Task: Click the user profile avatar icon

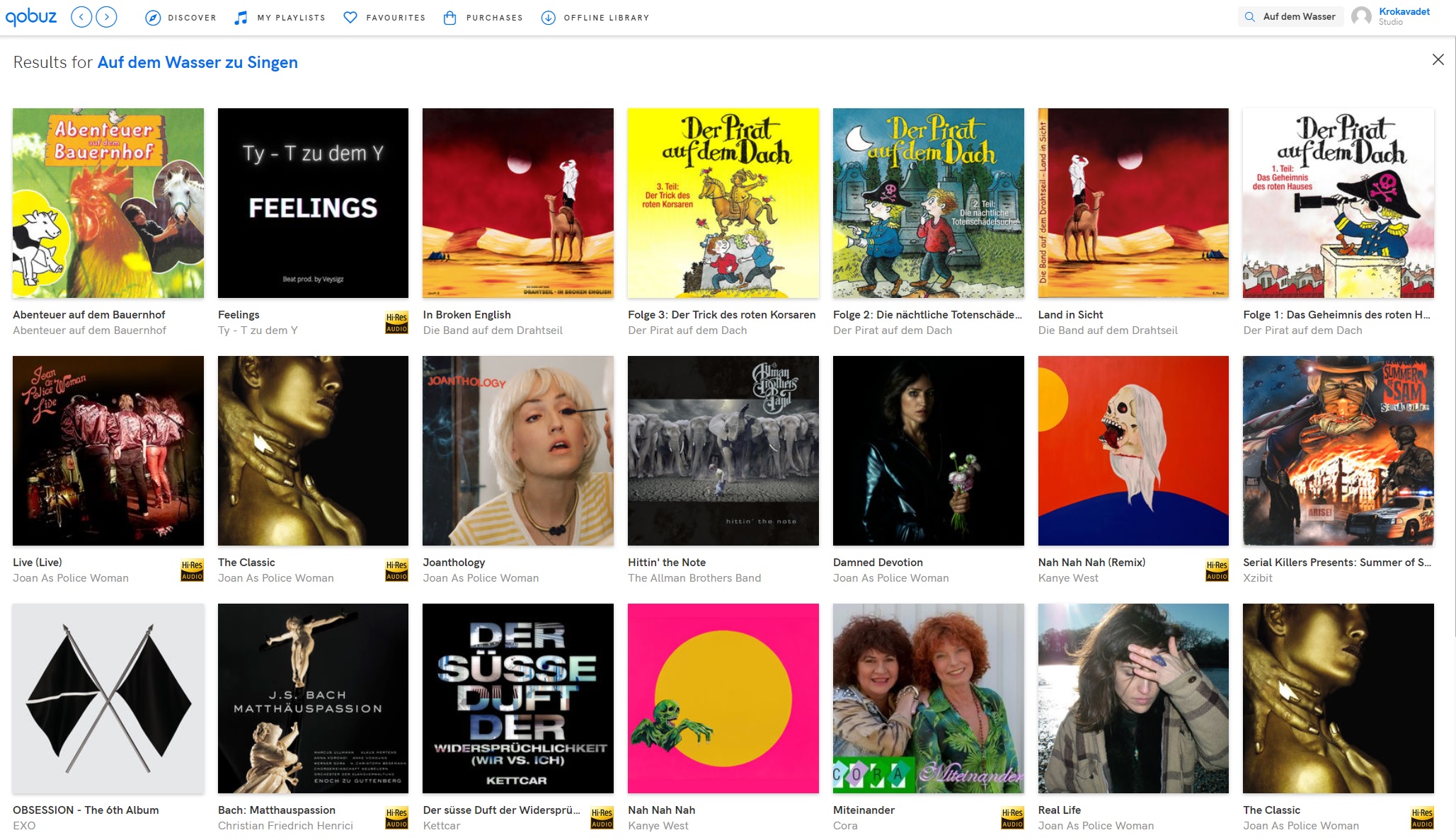Action: [x=1361, y=17]
